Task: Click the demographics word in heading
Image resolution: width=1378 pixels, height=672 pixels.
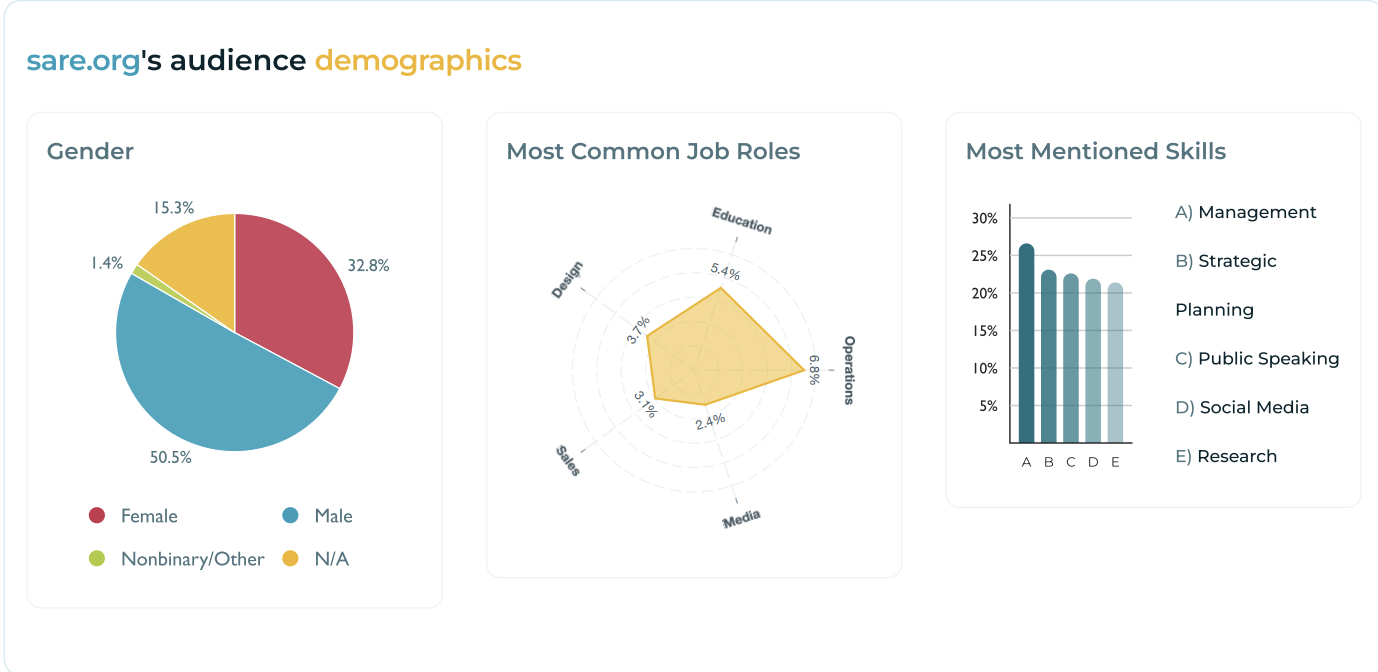Action: tap(418, 61)
